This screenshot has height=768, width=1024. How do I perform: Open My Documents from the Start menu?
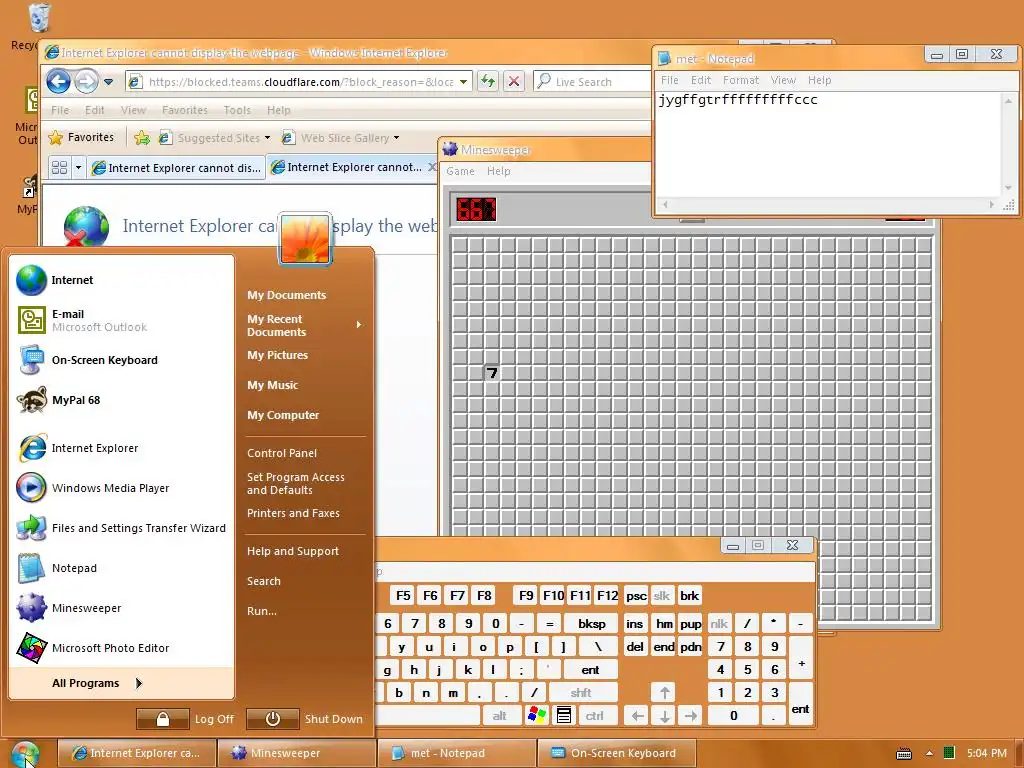pos(287,295)
